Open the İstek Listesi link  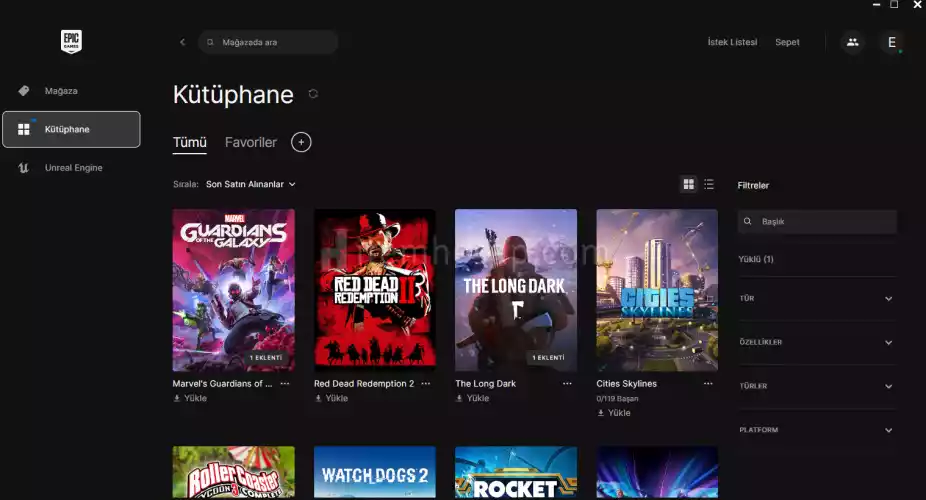click(x=732, y=42)
